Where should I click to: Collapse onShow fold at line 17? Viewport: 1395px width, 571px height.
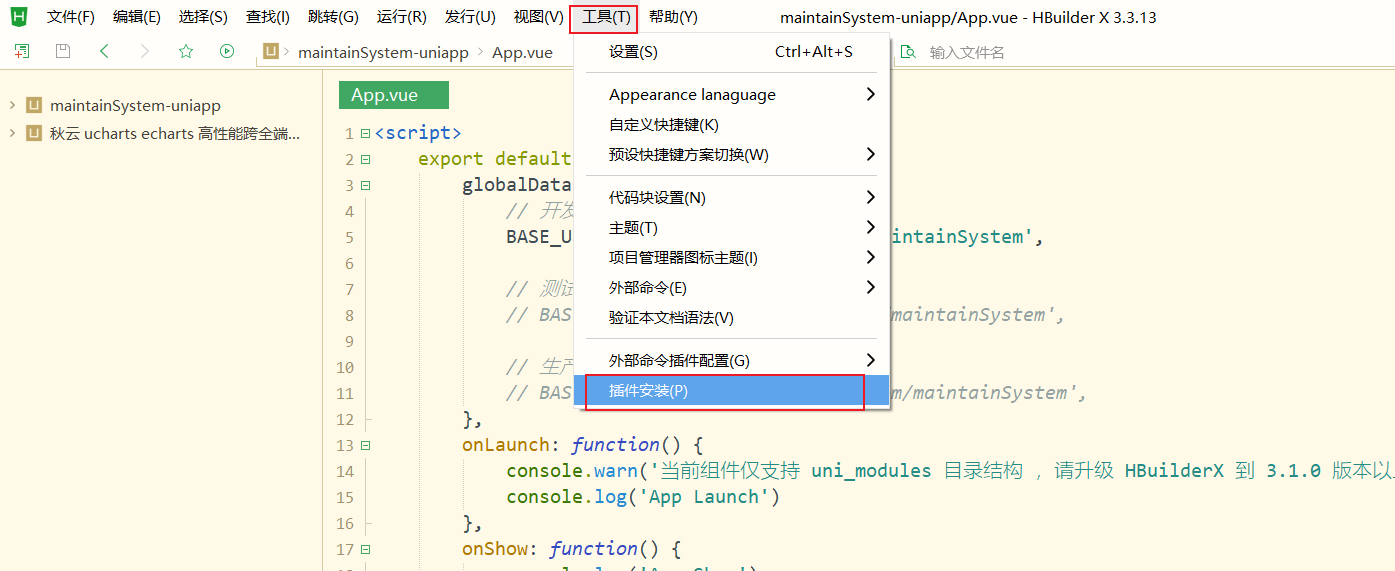[365, 549]
